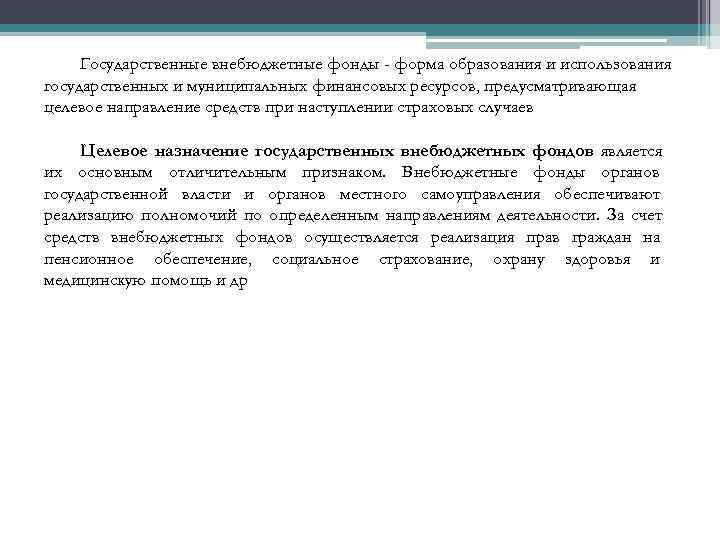Click the text "социальное страхование"

372,260
